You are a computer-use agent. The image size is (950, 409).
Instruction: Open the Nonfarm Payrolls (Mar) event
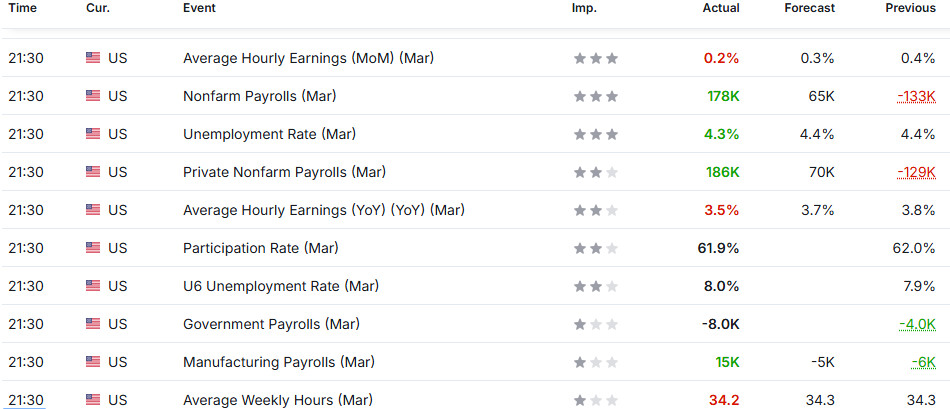pyautogui.click(x=260, y=96)
